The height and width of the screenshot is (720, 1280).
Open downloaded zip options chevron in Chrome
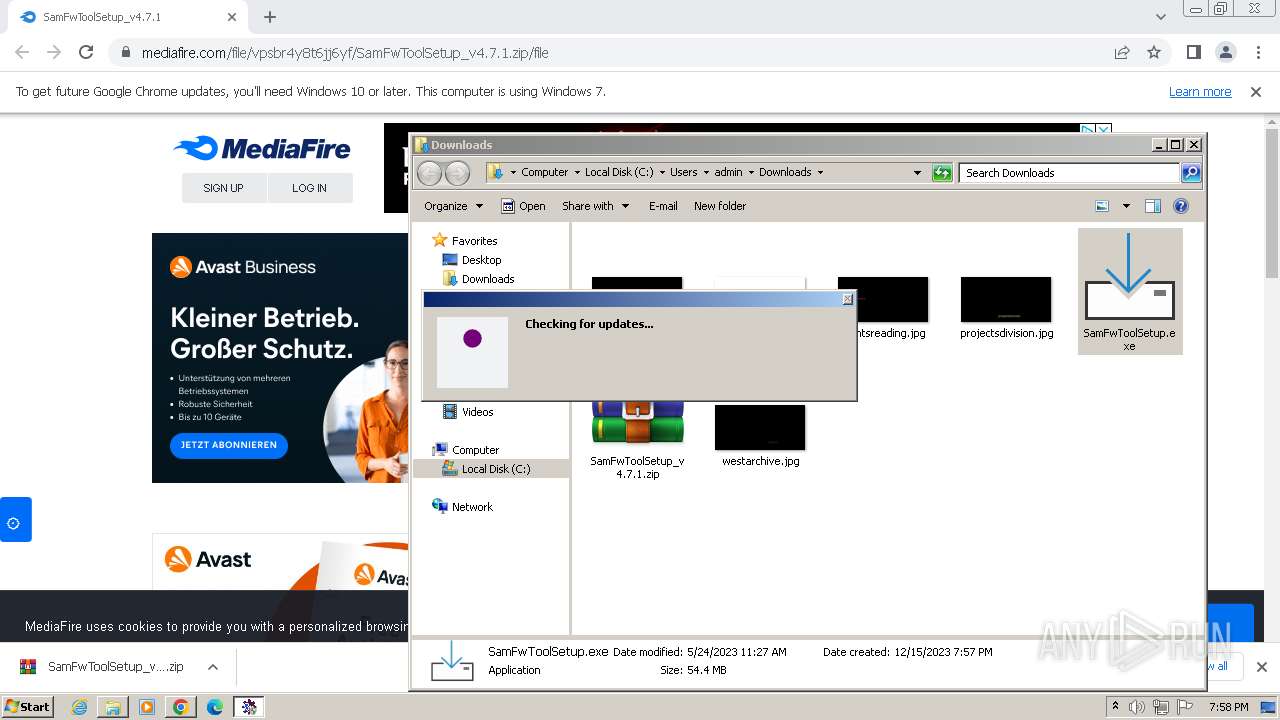pyautogui.click(x=213, y=667)
